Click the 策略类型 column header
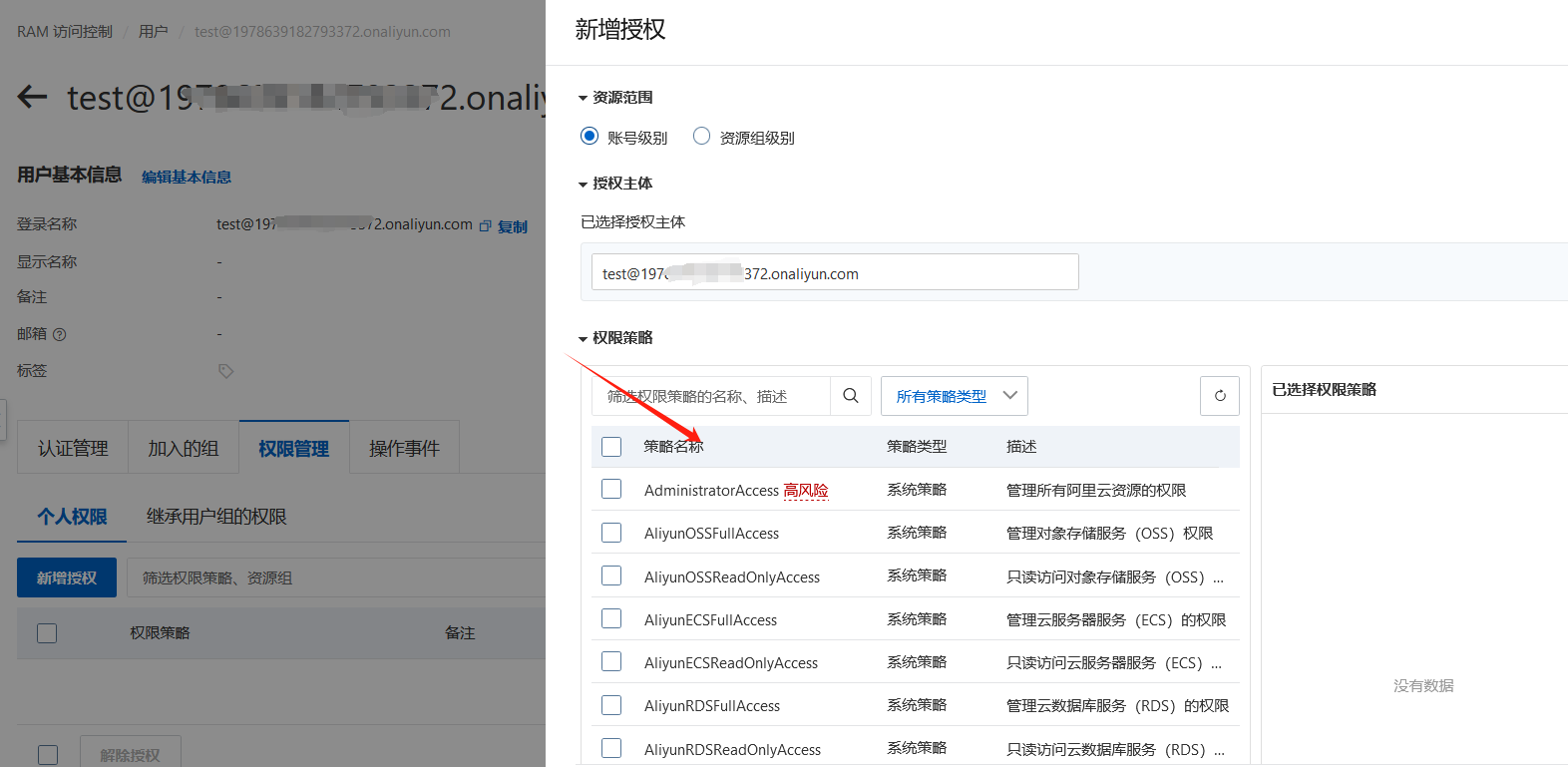The image size is (1568, 767). coord(917,447)
